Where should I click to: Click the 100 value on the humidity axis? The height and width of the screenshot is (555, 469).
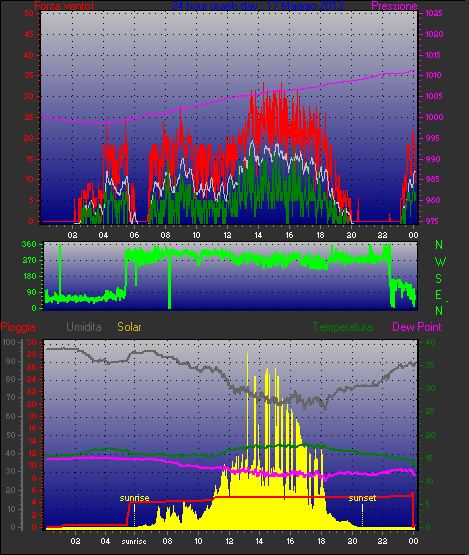8,342
